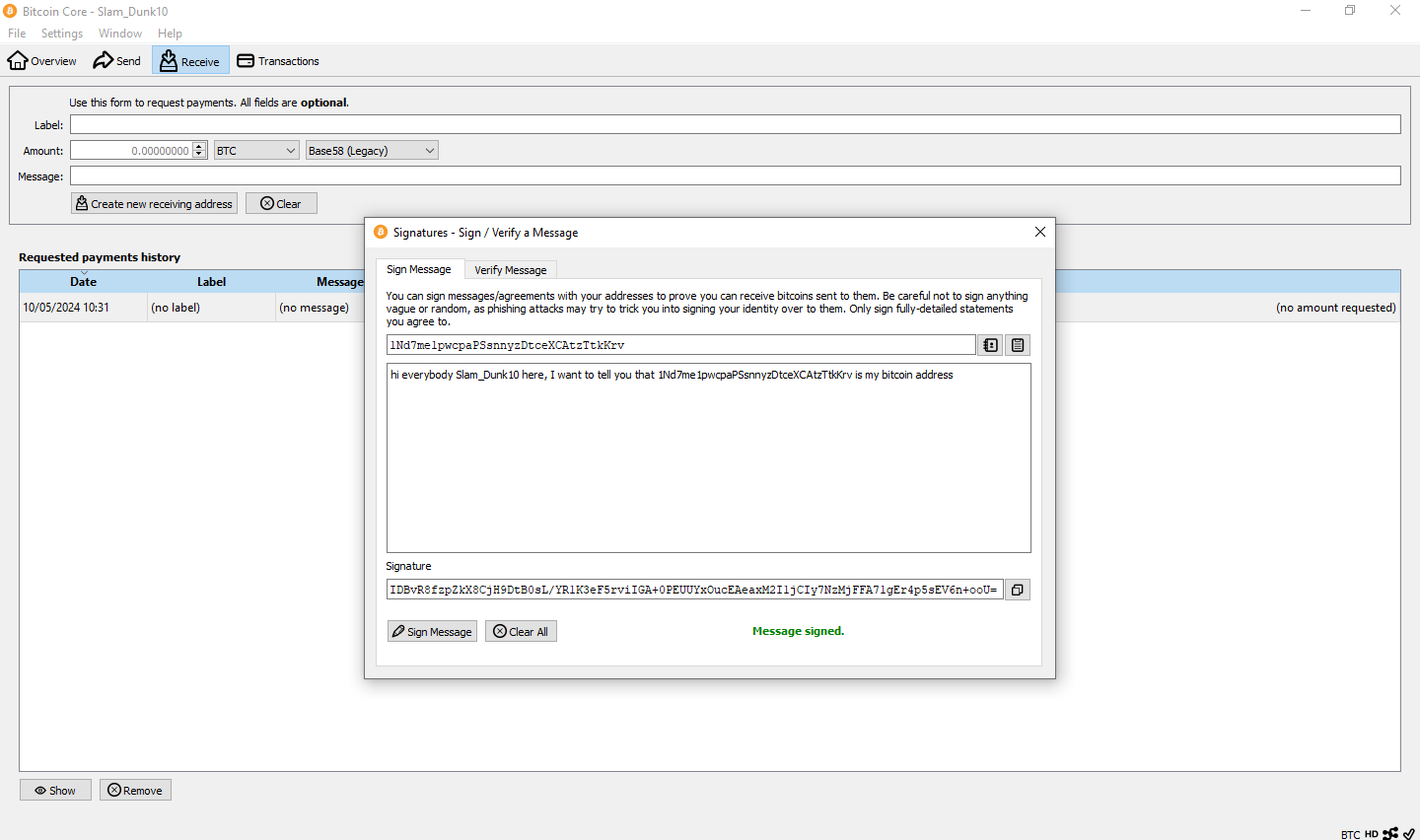Viewport: 1420px width, 840px height.
Task: Close the Signatures dialog
Action: (1040, 232)
